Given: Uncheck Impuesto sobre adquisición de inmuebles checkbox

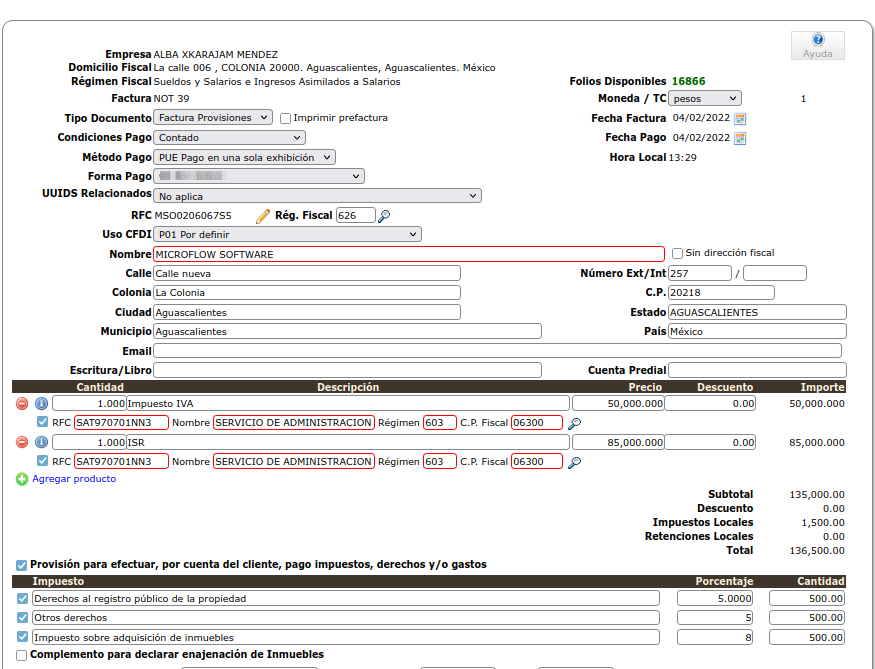Looking at the screenshot, I should [22, 637].
